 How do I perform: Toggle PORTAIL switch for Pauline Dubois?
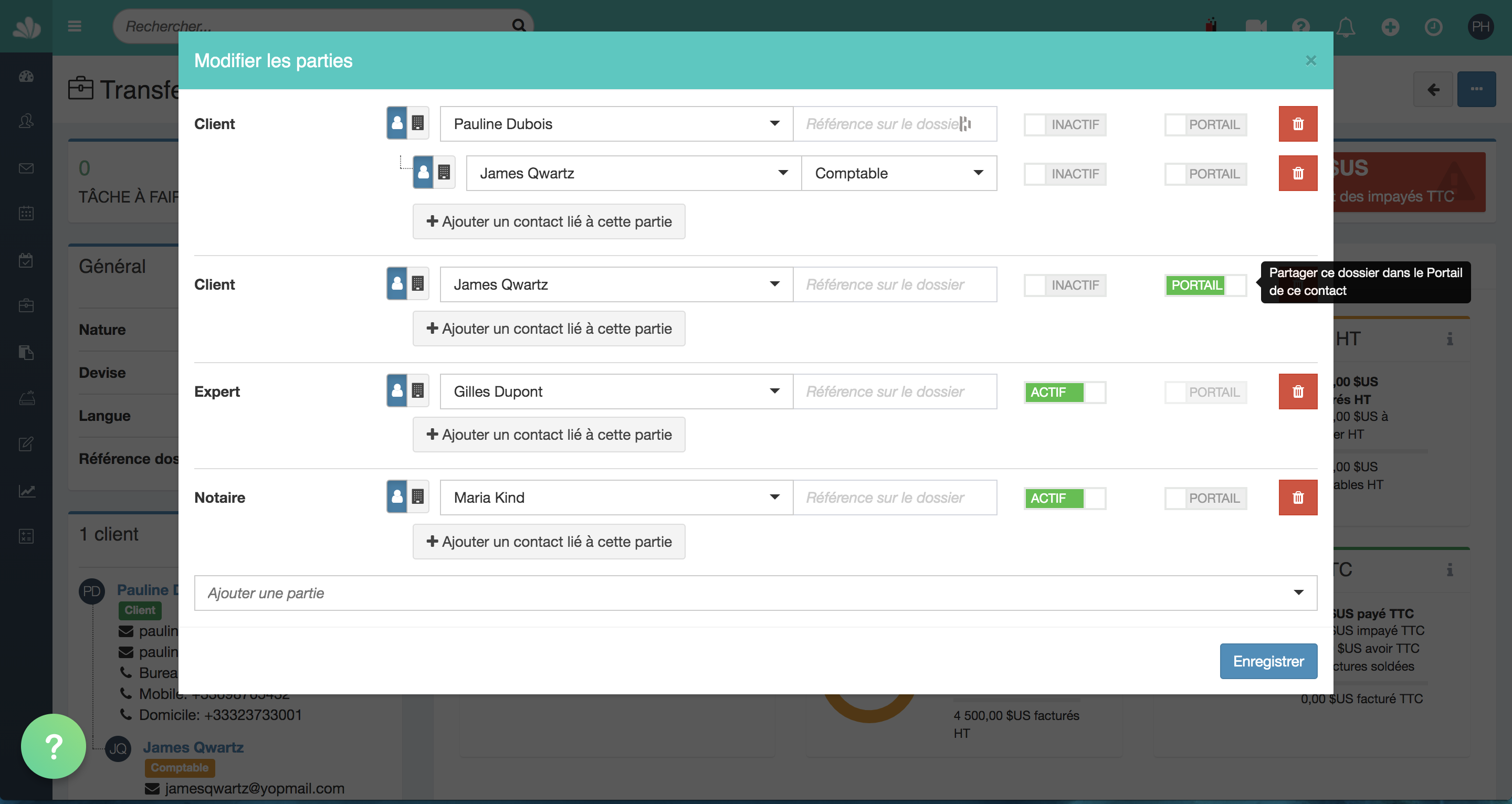pos(1205,124)
